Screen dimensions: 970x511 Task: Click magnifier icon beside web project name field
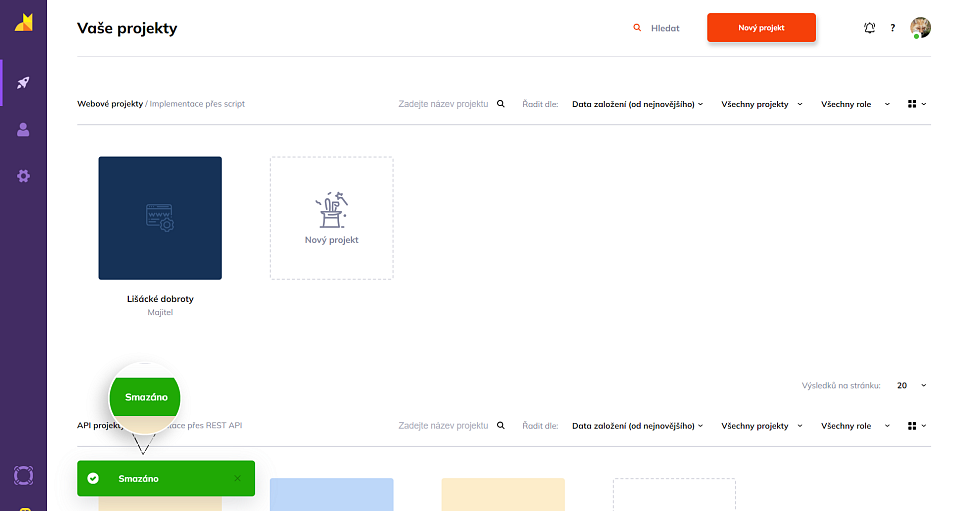(501, 104)
